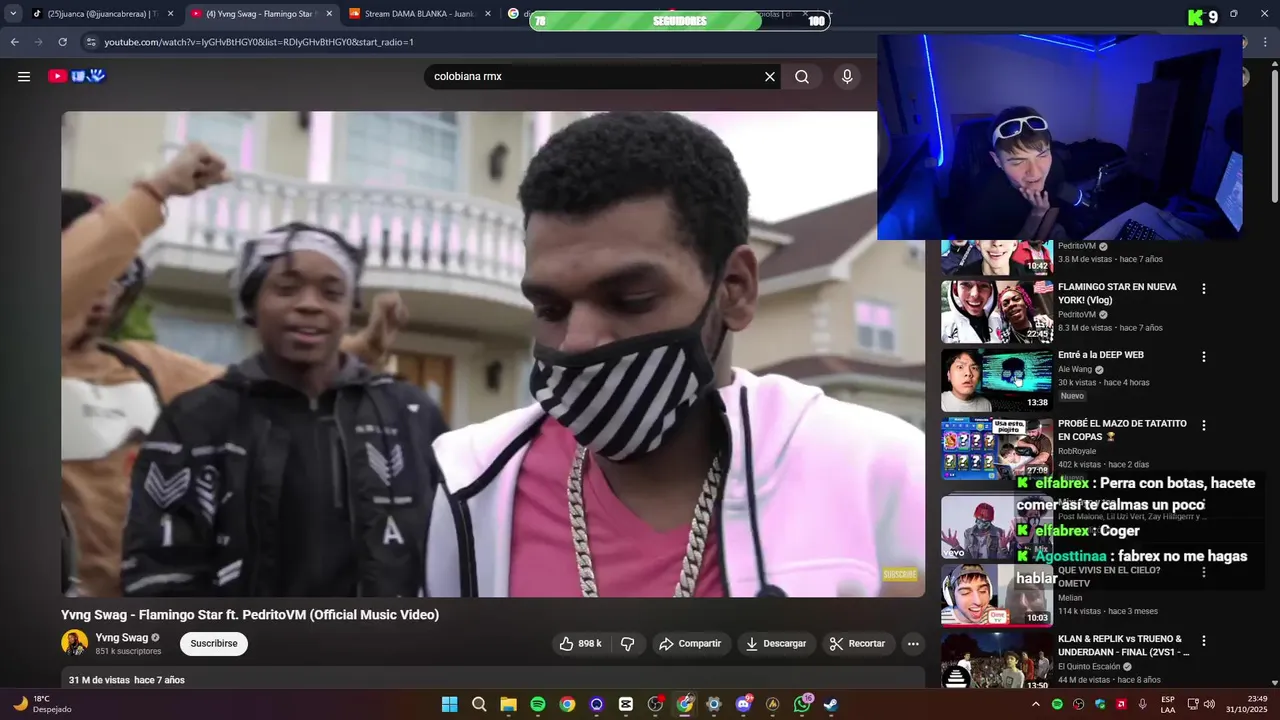Open PROBÉ EL MAZO DE TATATITO thumbnail
1280x720 pixels.
997,449
